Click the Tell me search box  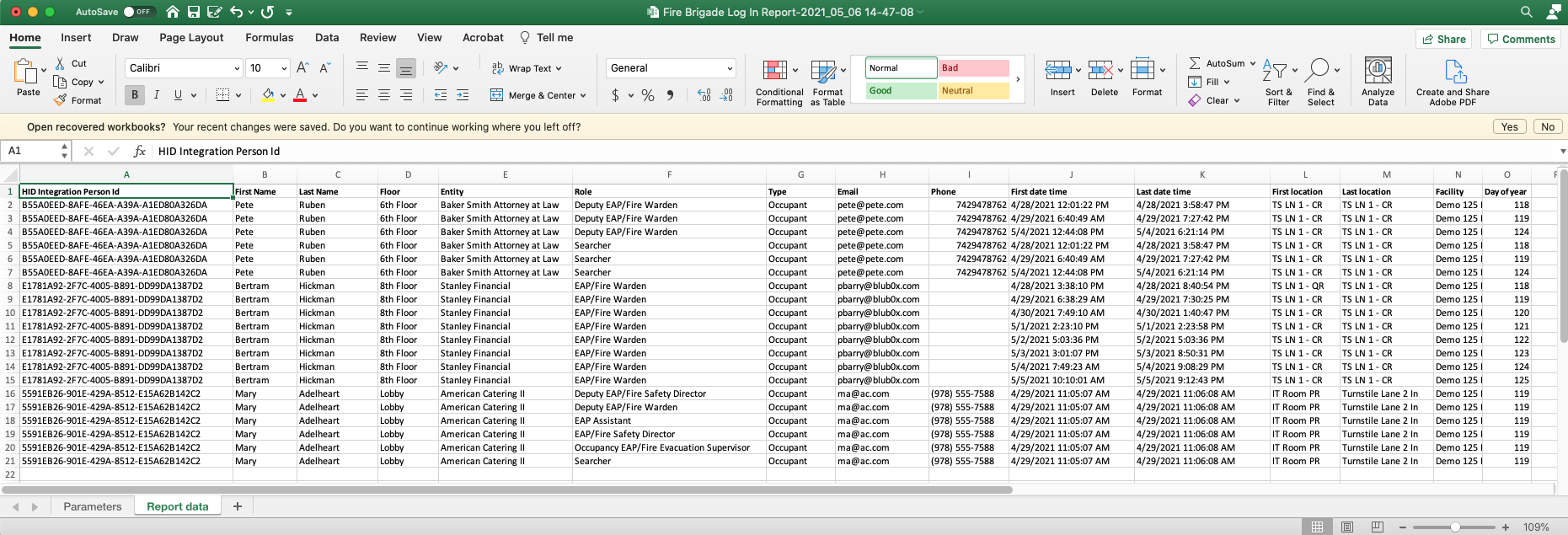pyautogui.click(x=547, y=37)
